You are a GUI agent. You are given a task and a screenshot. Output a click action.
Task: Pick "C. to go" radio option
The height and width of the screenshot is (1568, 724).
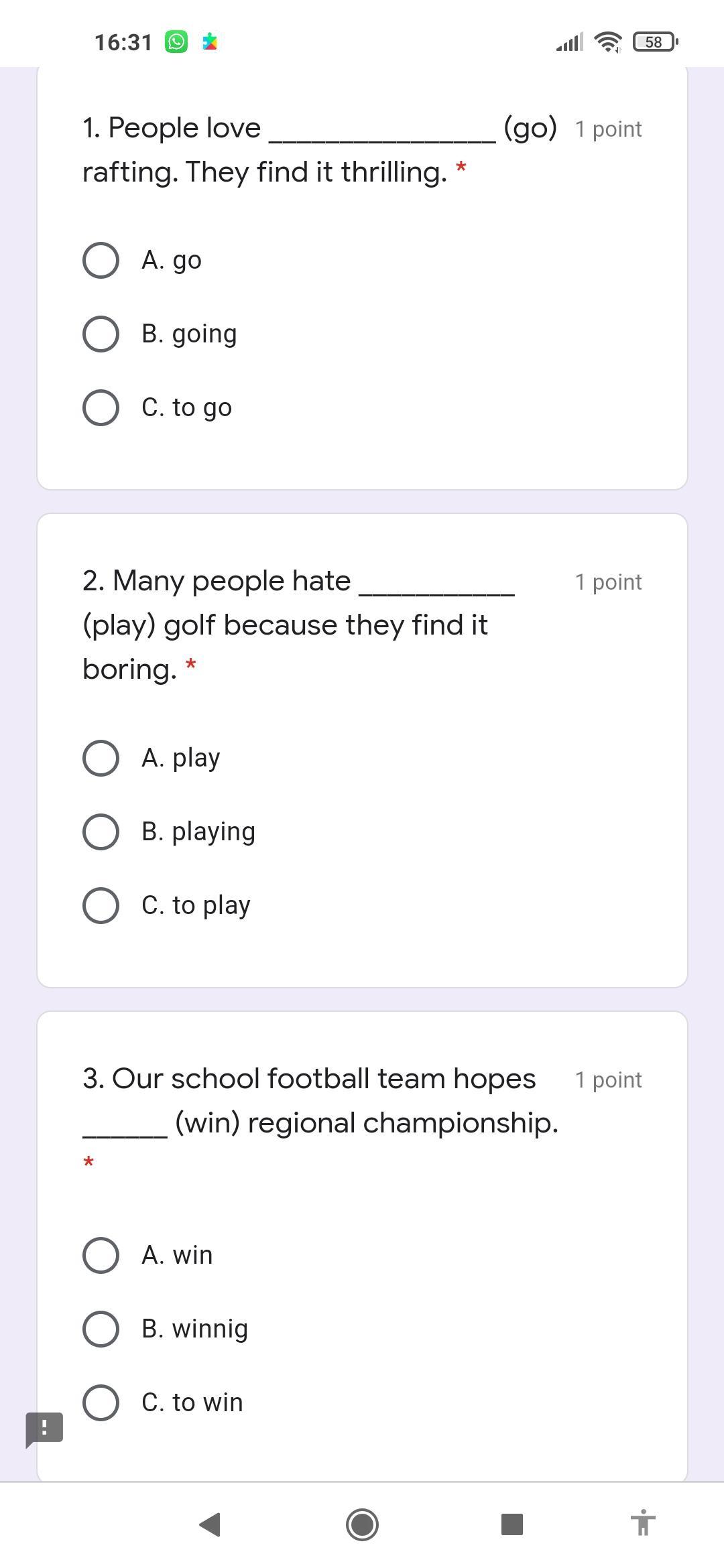101,407
